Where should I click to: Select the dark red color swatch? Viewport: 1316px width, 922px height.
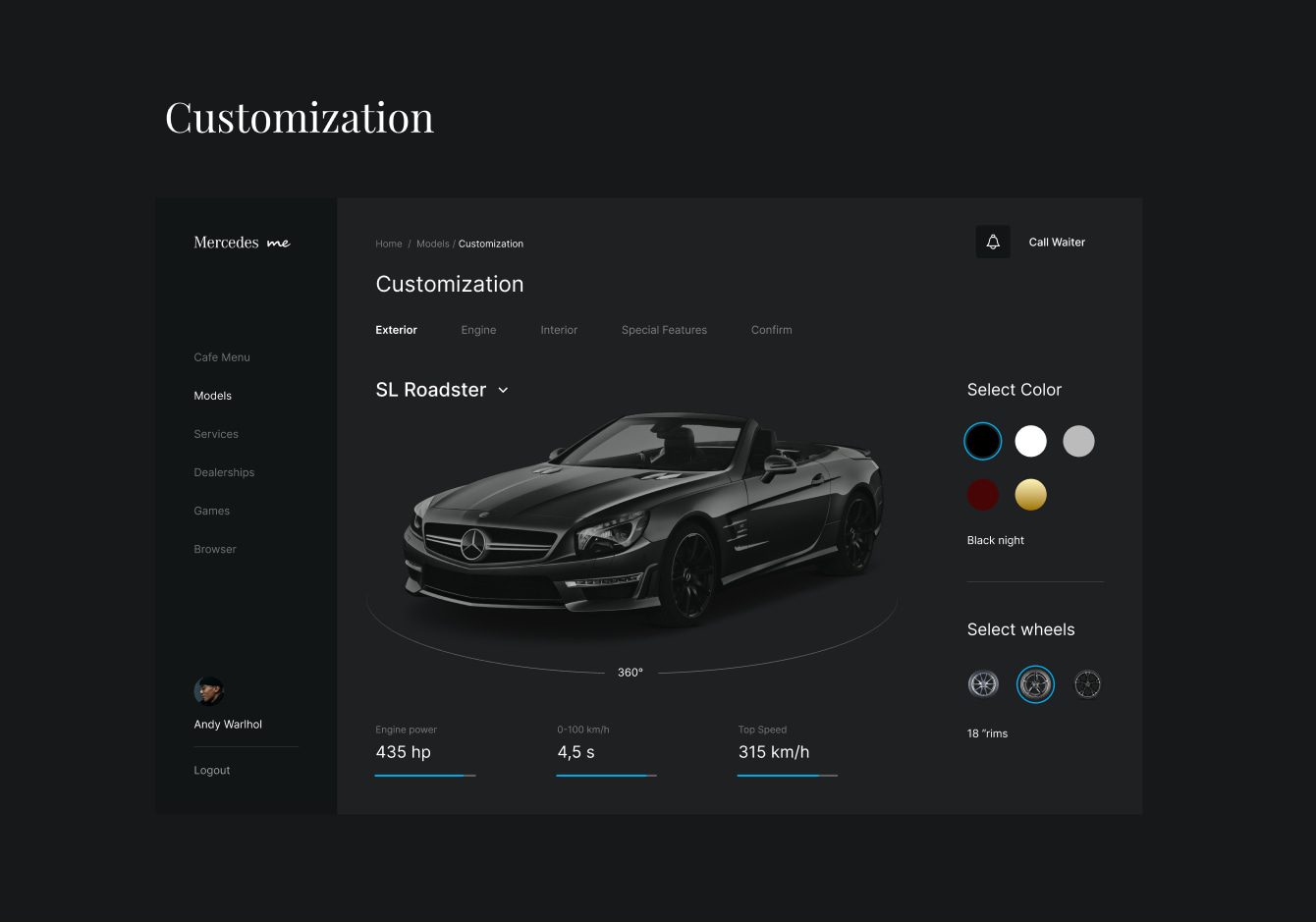click(x=983, y=495)
